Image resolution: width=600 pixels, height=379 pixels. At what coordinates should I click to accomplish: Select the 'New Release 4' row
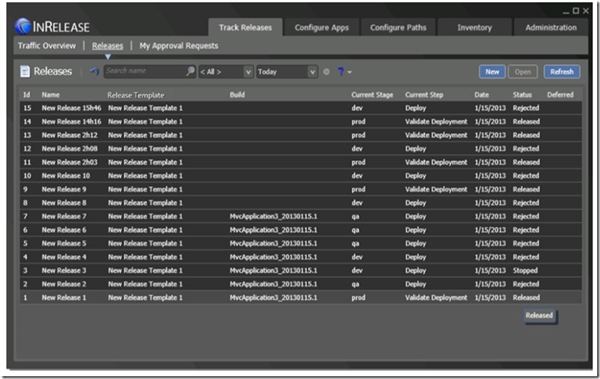301,257
